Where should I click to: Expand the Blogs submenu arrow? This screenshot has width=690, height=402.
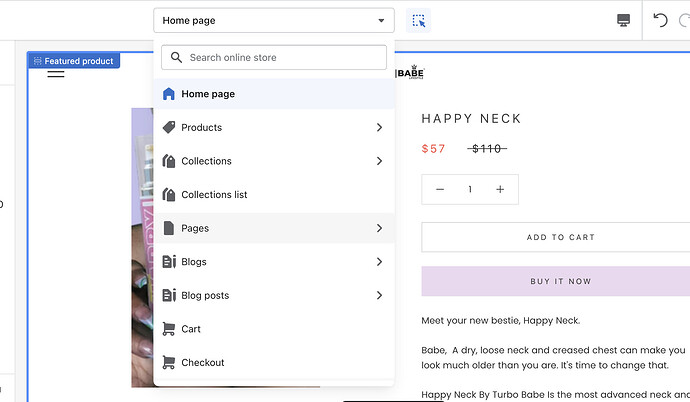pyautogui.click(x=379, y=262)
